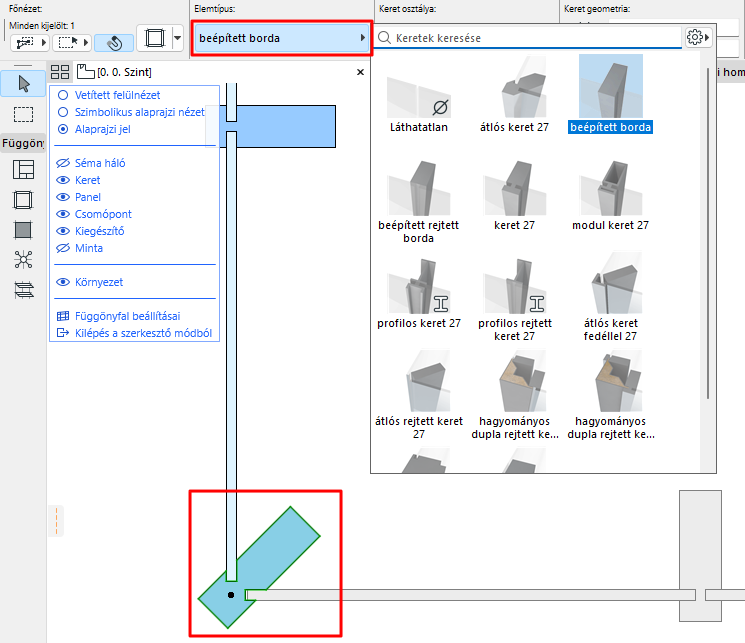The width and height of the screenshot is (745, 643).
Task: Select Vetített felülnézet radio option
Action: coord(63,95)
